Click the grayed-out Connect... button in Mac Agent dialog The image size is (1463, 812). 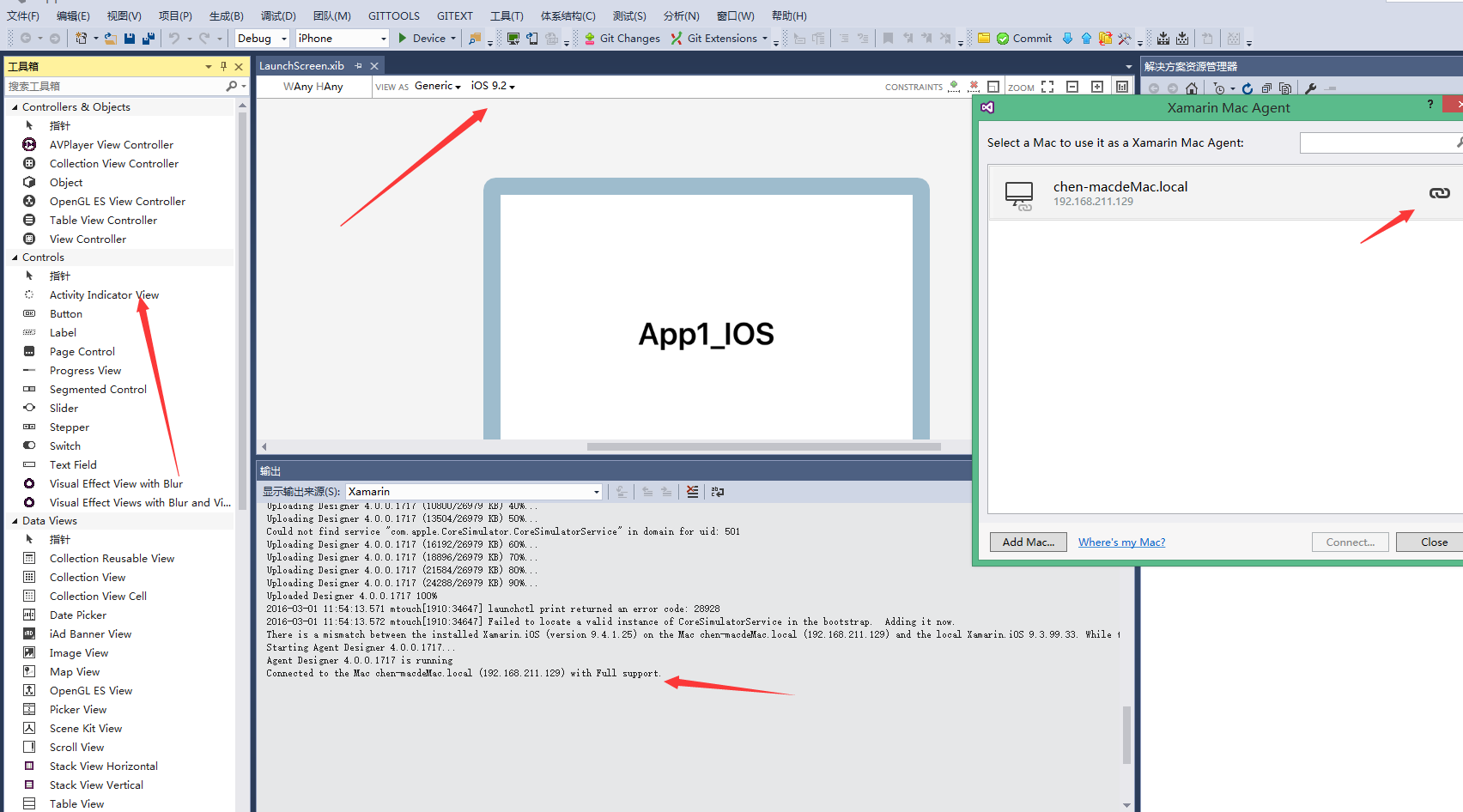pyautogui.click(x=1350, y=542)
